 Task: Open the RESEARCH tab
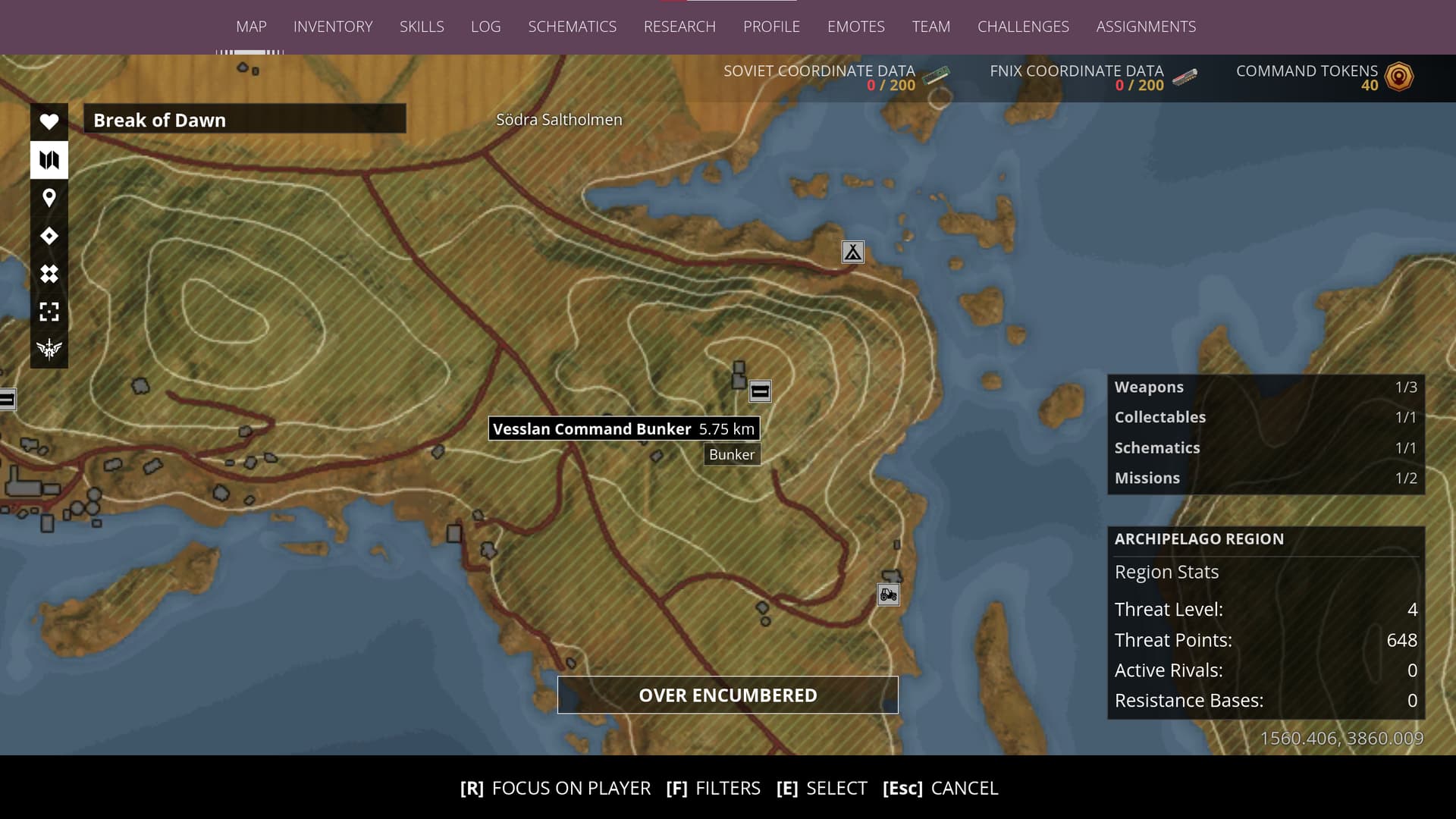tap(679, 27)
